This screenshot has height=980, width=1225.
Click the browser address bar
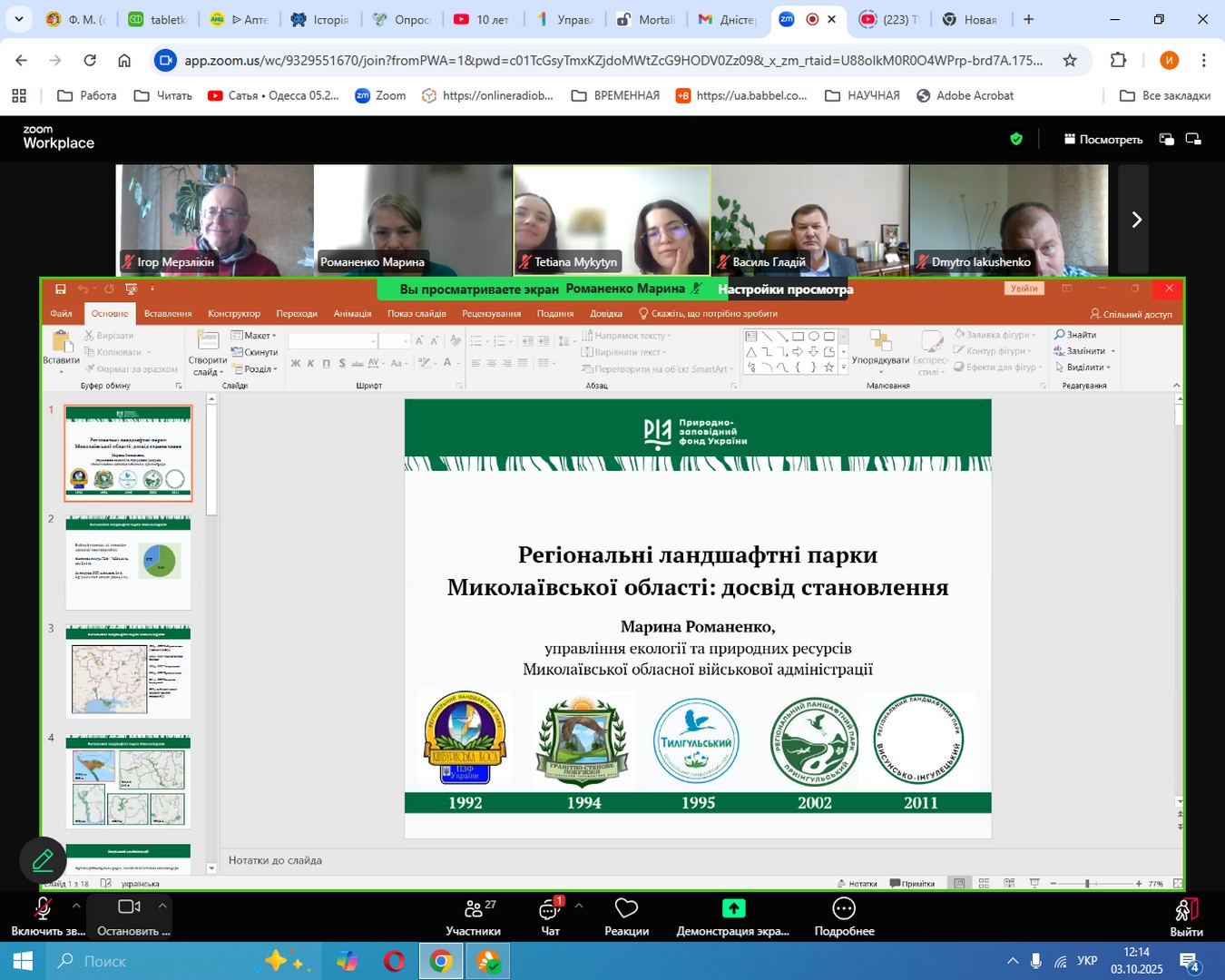tap(612, 61)
